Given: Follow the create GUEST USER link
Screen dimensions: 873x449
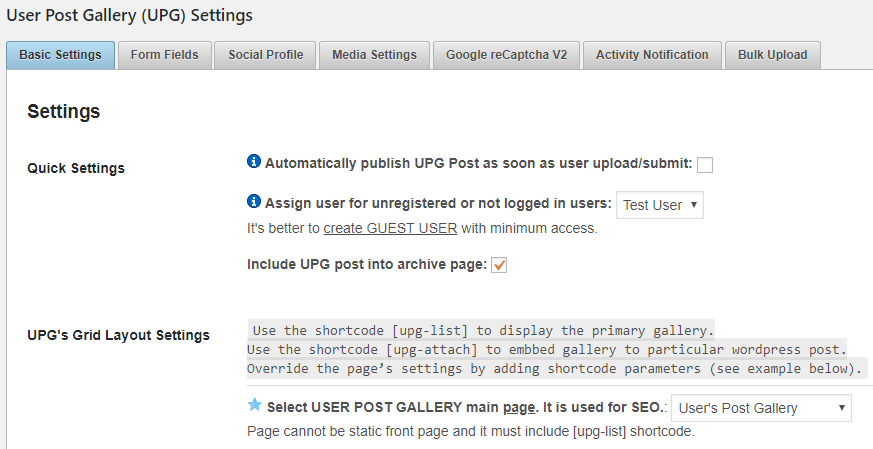Looking at the screenshot, I should coord(390,228).
